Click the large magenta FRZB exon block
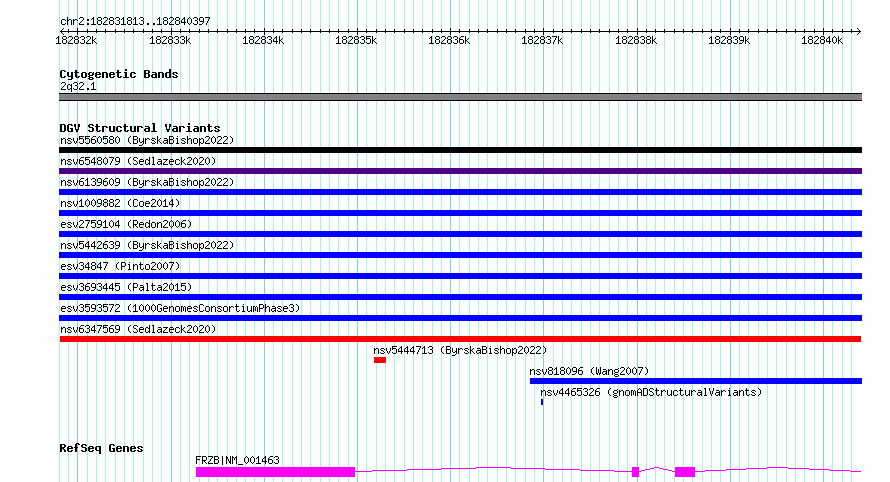Screen dimensions: 890x482 (x=275, y=472)
